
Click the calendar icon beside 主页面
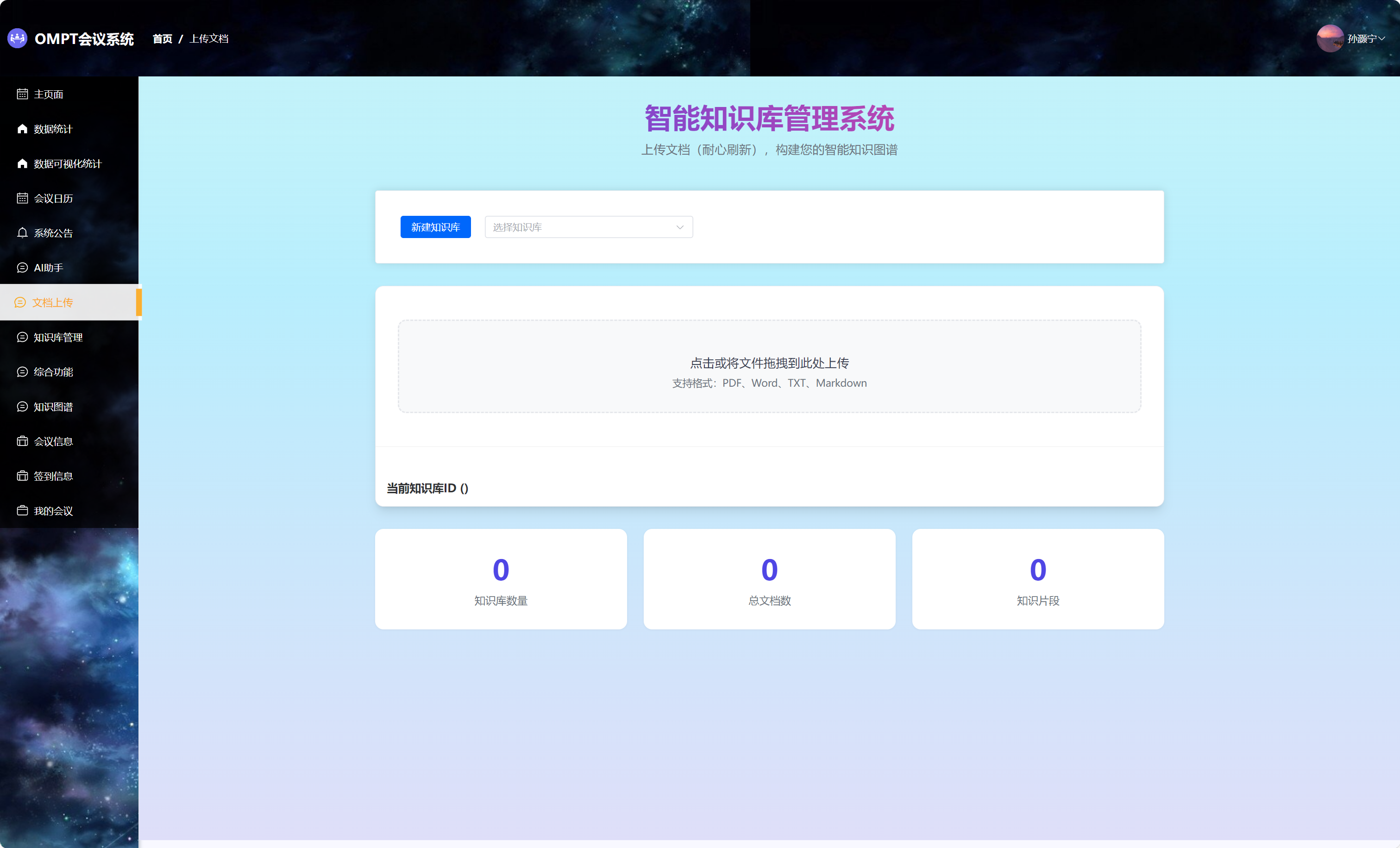[x=22, y=94]
